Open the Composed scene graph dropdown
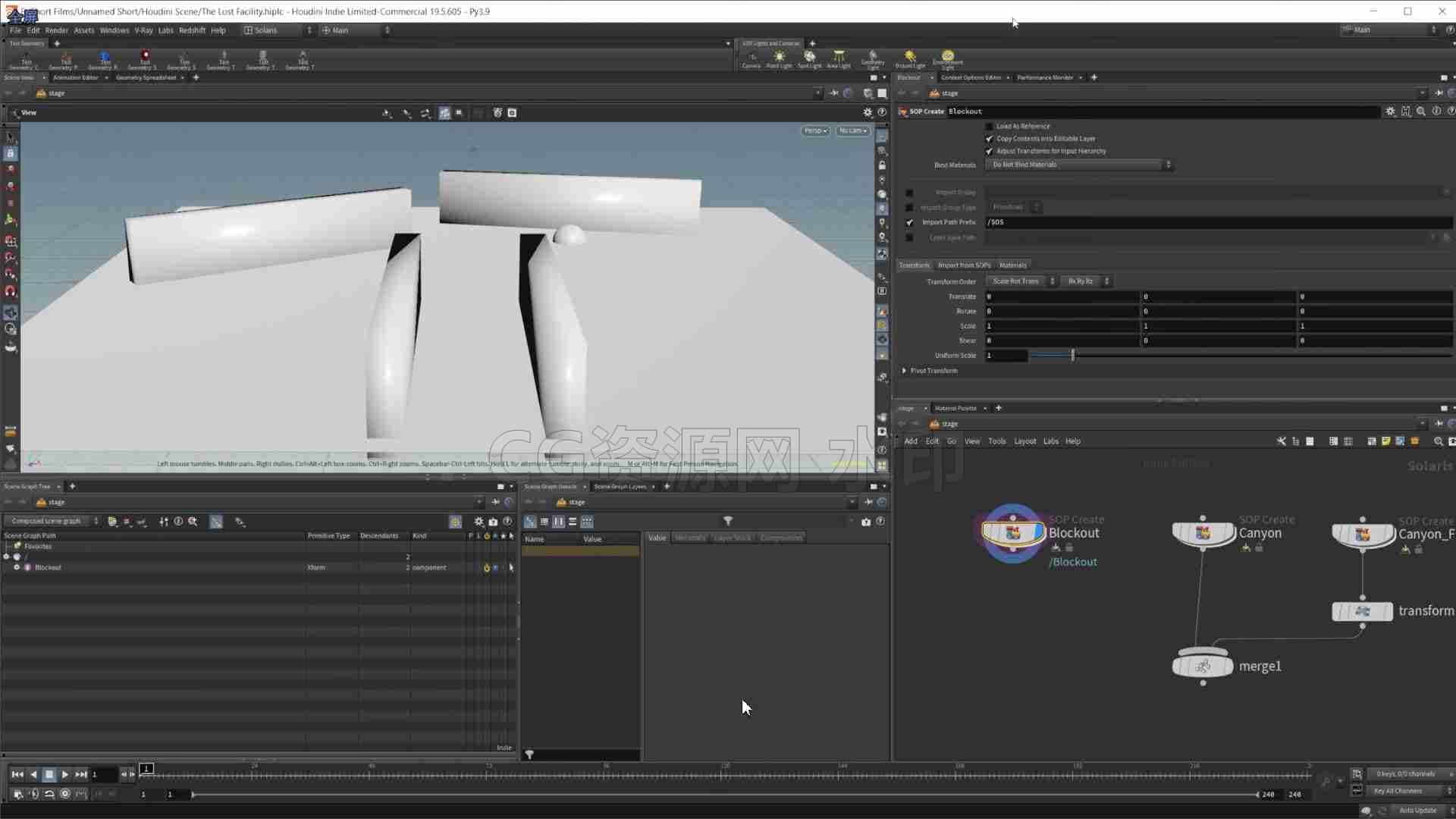The height and width of the screenshot is (819, 1456). pos(52,522)
